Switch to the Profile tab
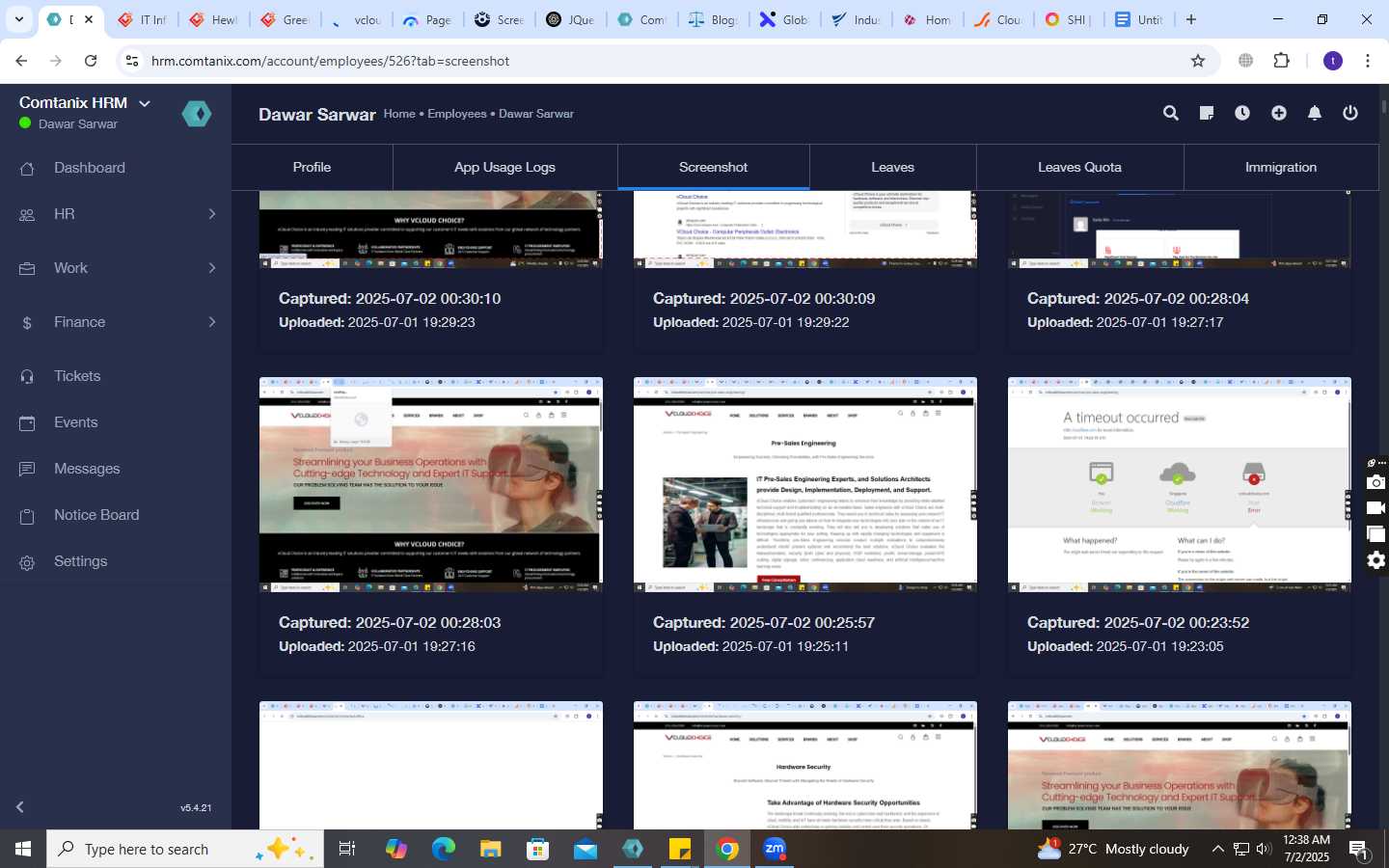 312,167
